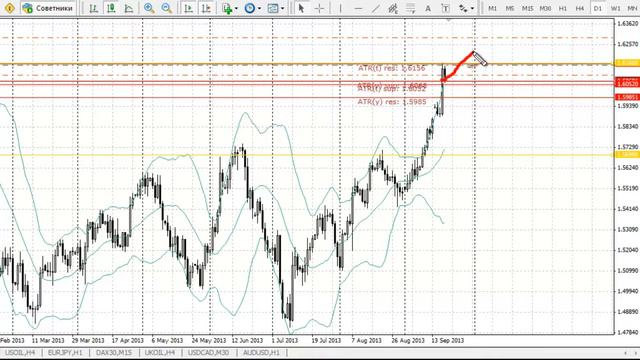Click the '1 Jul 2013' date label
This screenshot has height=360, width=640.
coord(284,340)
